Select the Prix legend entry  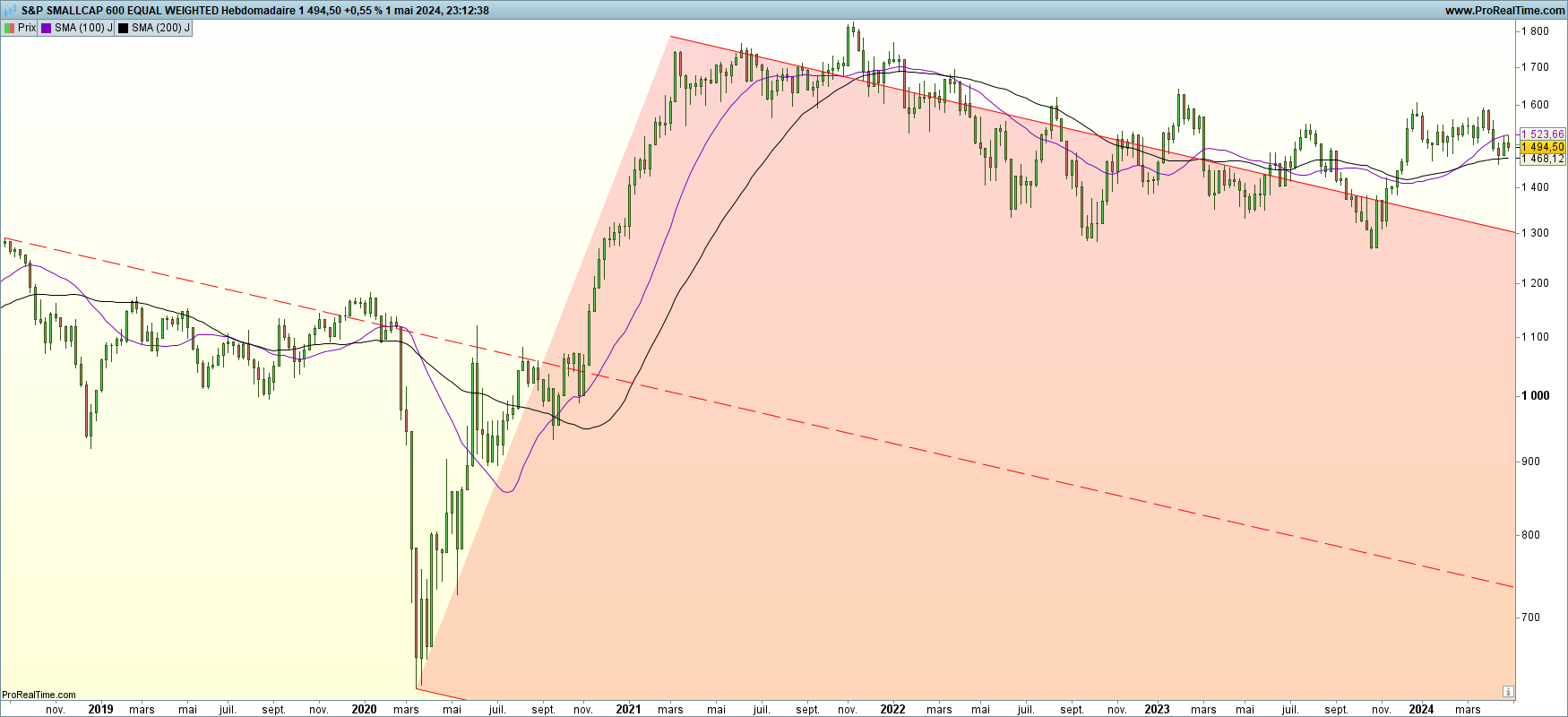pyautogui.click(x=20, y=28)
